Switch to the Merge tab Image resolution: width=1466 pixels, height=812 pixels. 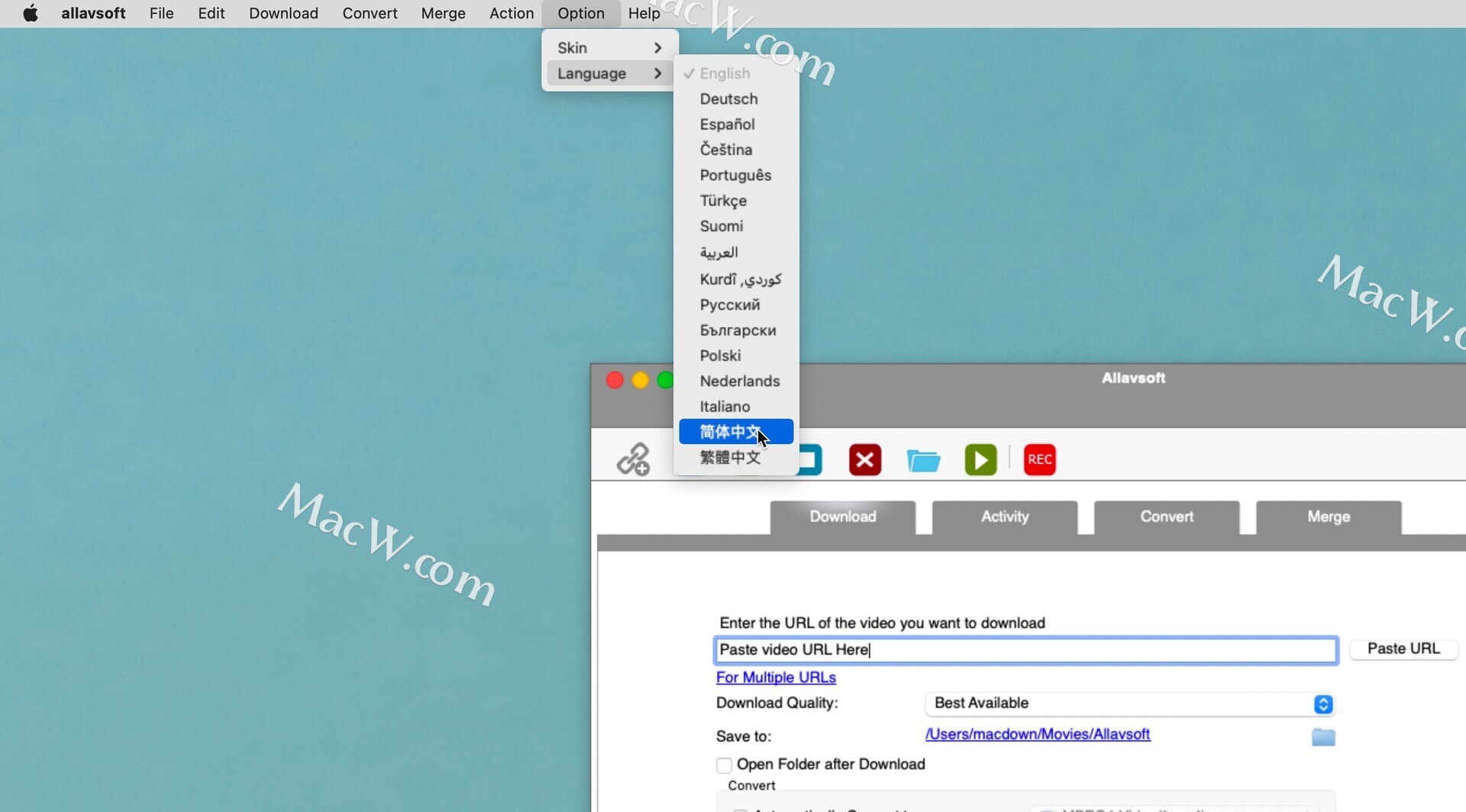1329,517
